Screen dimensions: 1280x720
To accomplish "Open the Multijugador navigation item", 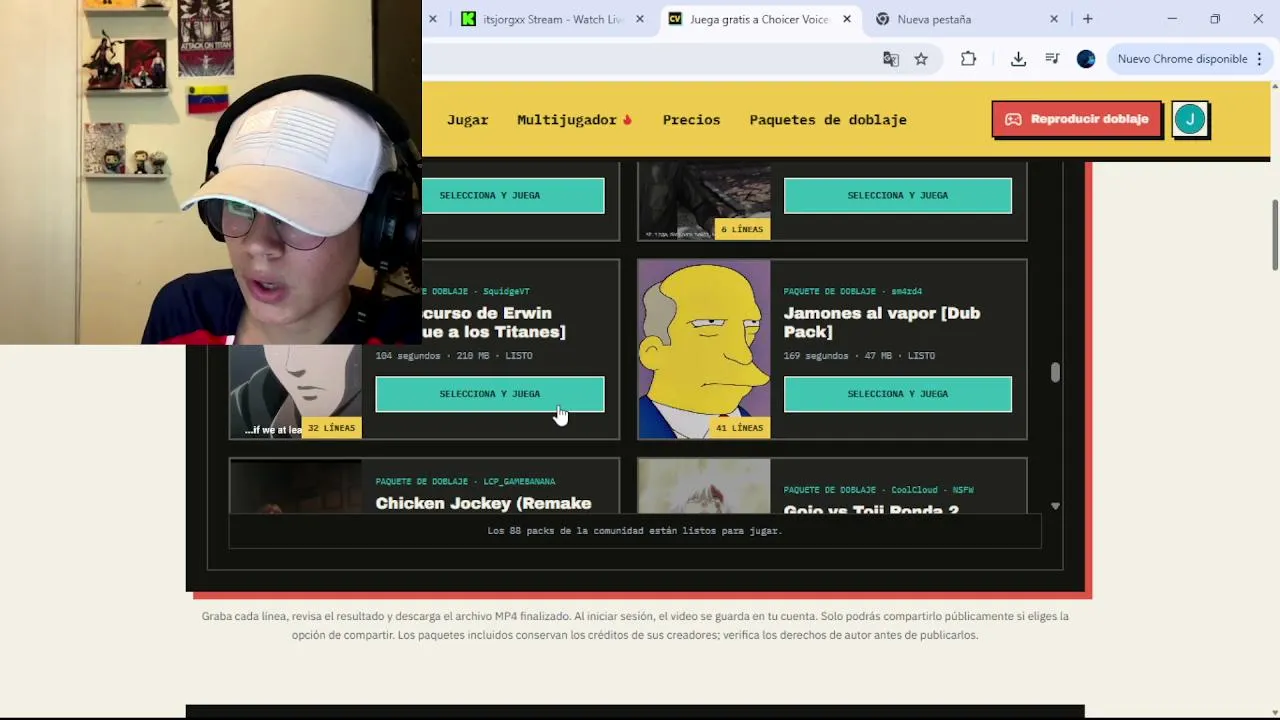I will [x=575, y=119].
